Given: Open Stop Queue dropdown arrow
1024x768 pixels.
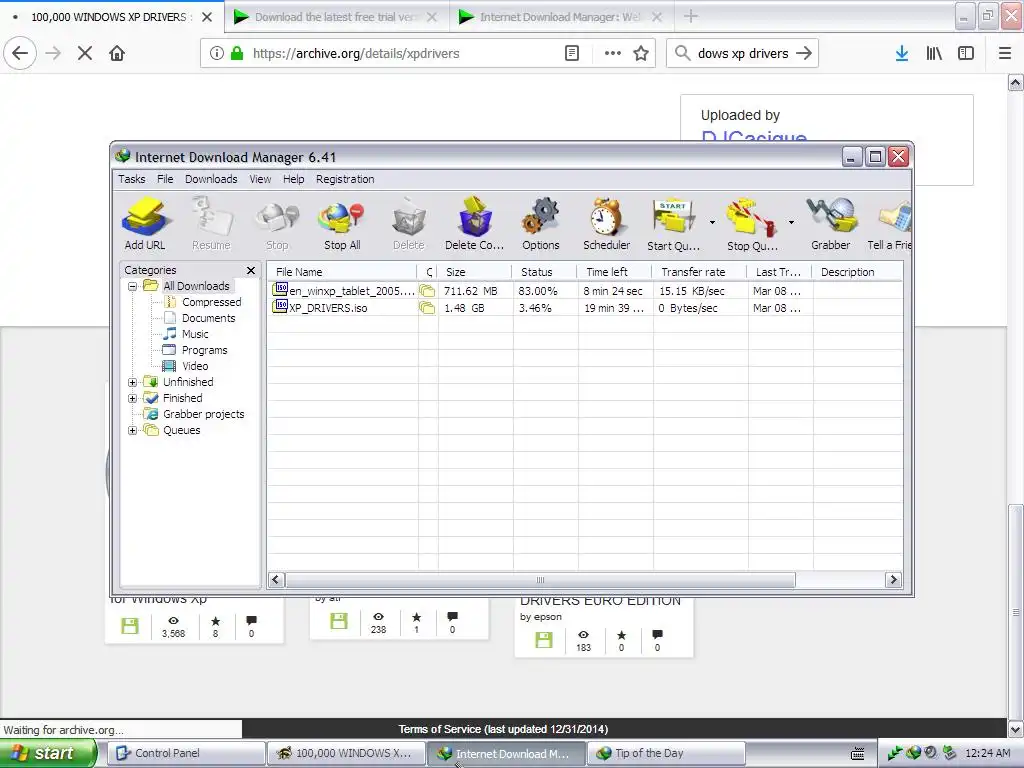Looking at the screenshot, I should 791,223.
